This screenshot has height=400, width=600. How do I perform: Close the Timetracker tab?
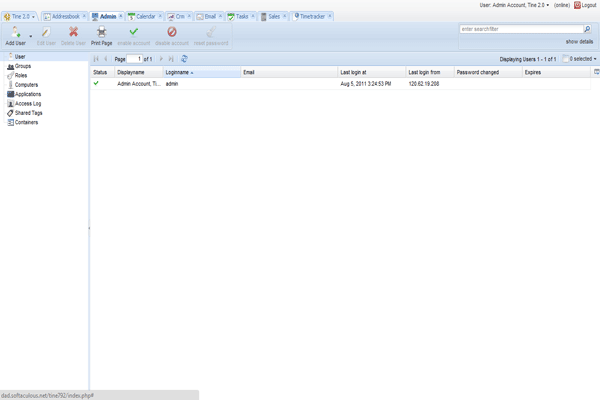coord(331,17)
